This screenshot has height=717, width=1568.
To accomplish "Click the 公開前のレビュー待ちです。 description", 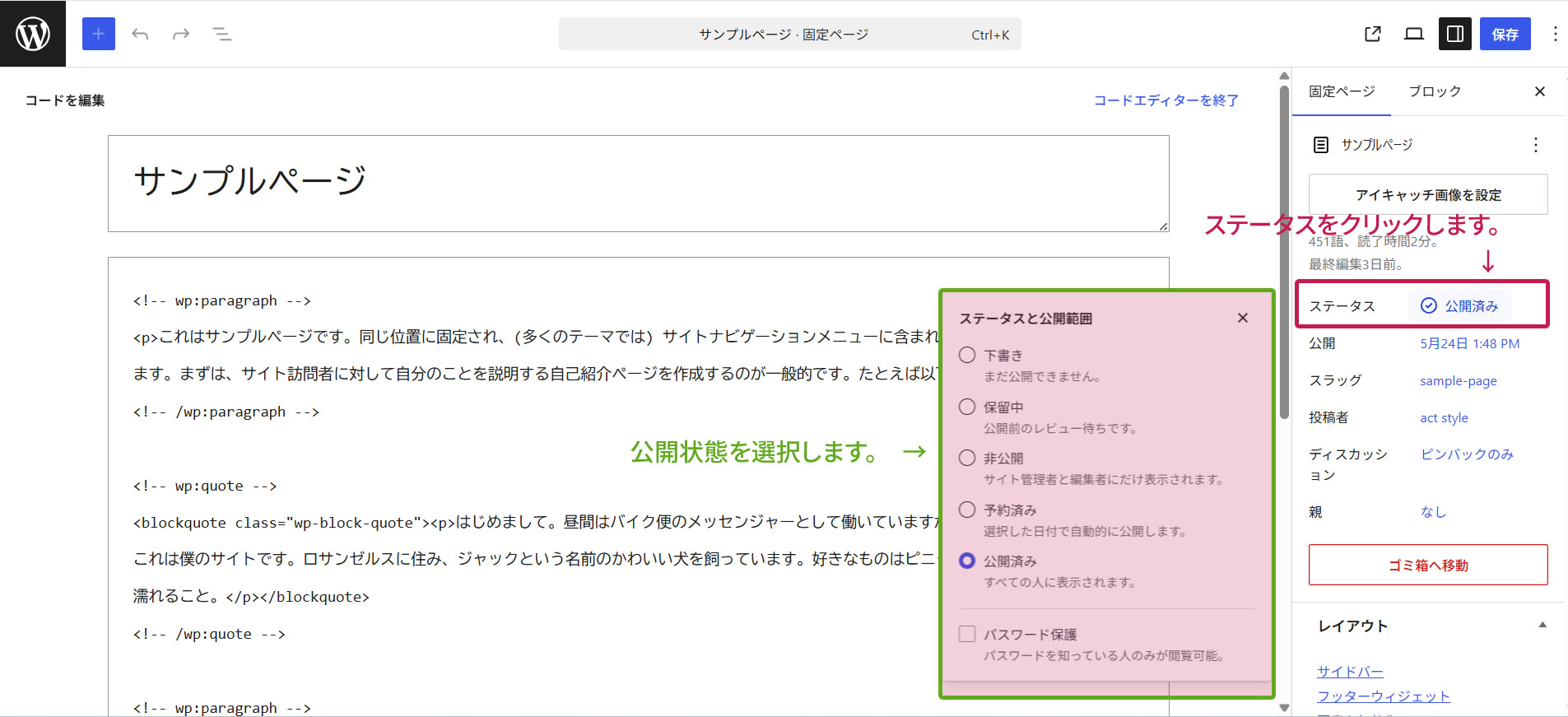I will pyautogui.click(x=1062, y=428).
